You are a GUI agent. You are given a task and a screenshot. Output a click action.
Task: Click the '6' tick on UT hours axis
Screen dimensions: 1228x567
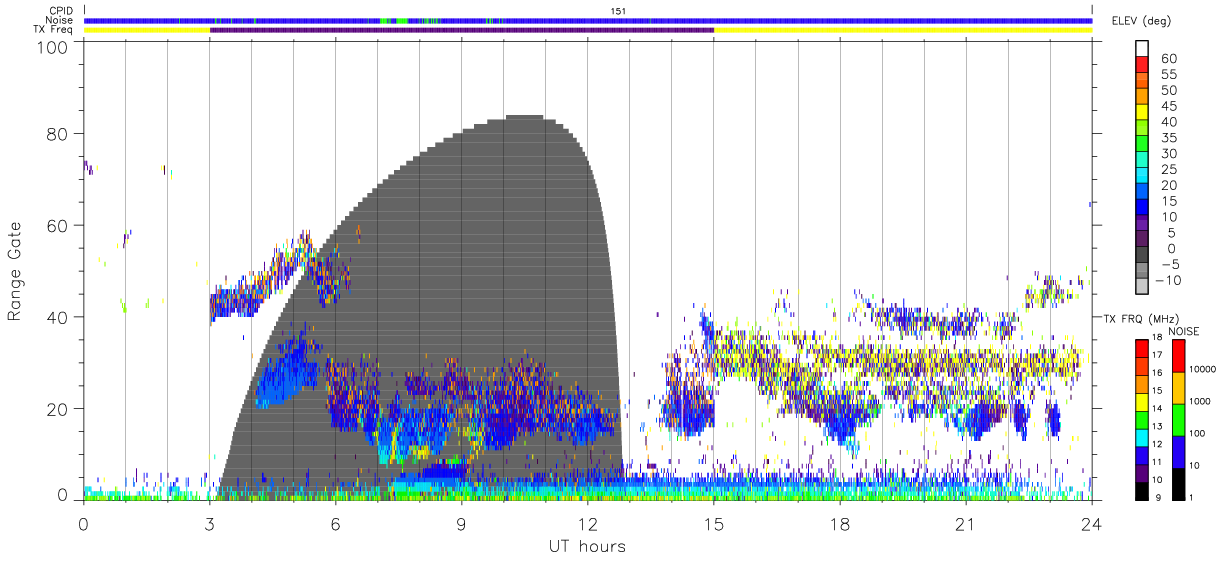336,525
